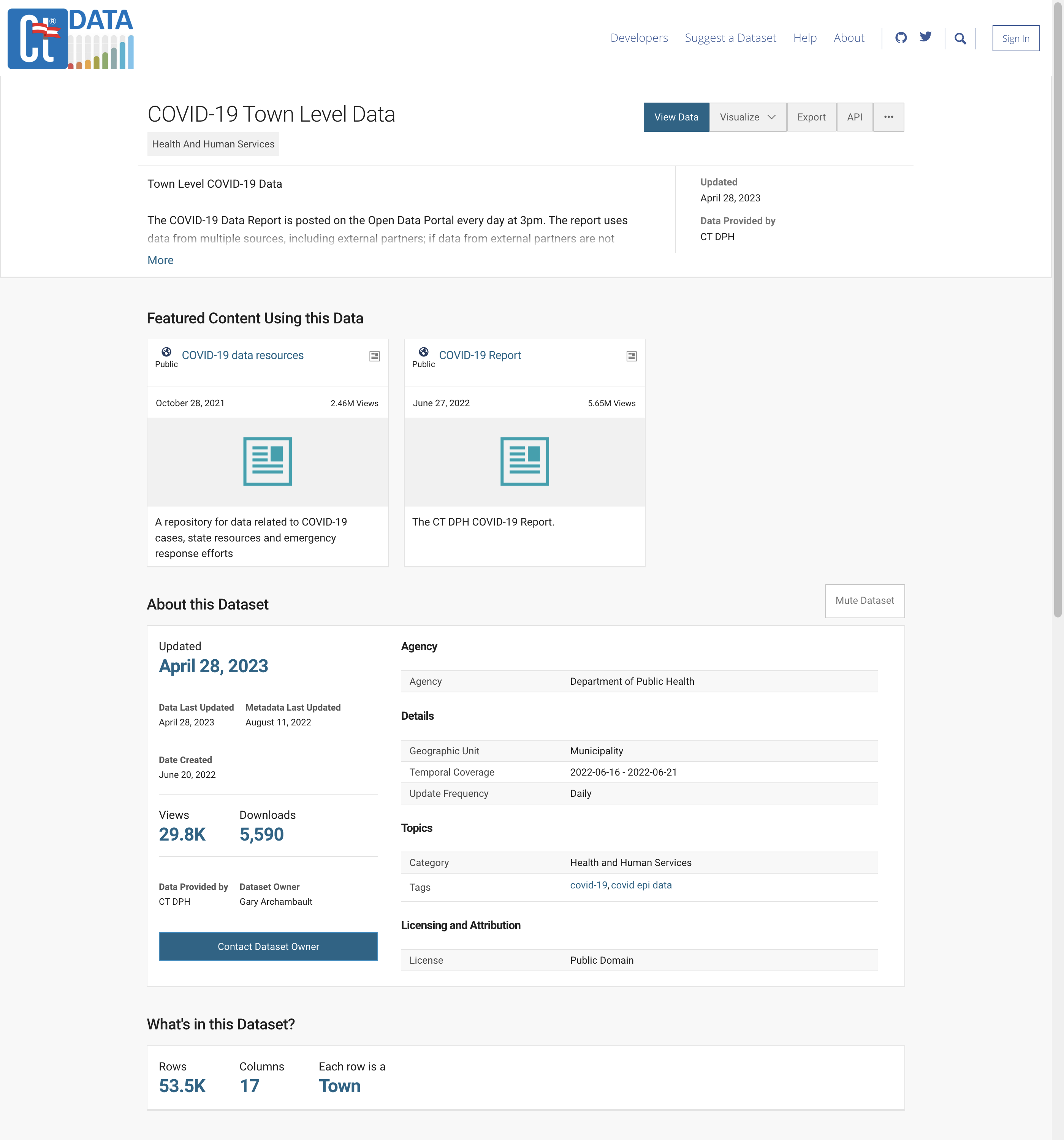
Task: Mute this dataset
Action: (864, 600)
